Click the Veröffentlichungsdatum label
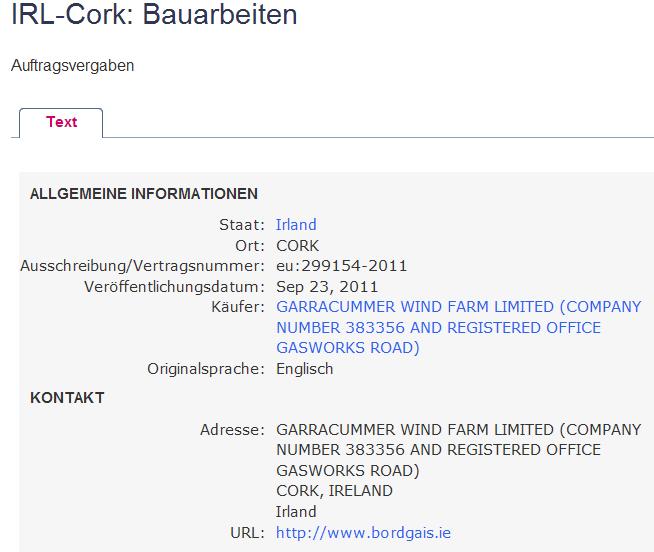Screen dimensions: 654x552 pyautogui.click(x=175, y=287)
